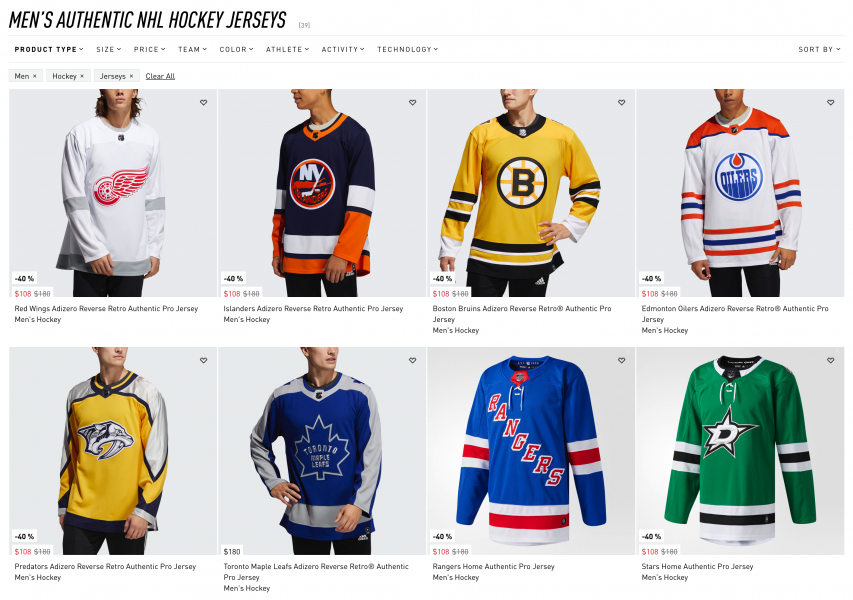
Task: Expand the Product Type filter dropdown
Action: point(50,49)
